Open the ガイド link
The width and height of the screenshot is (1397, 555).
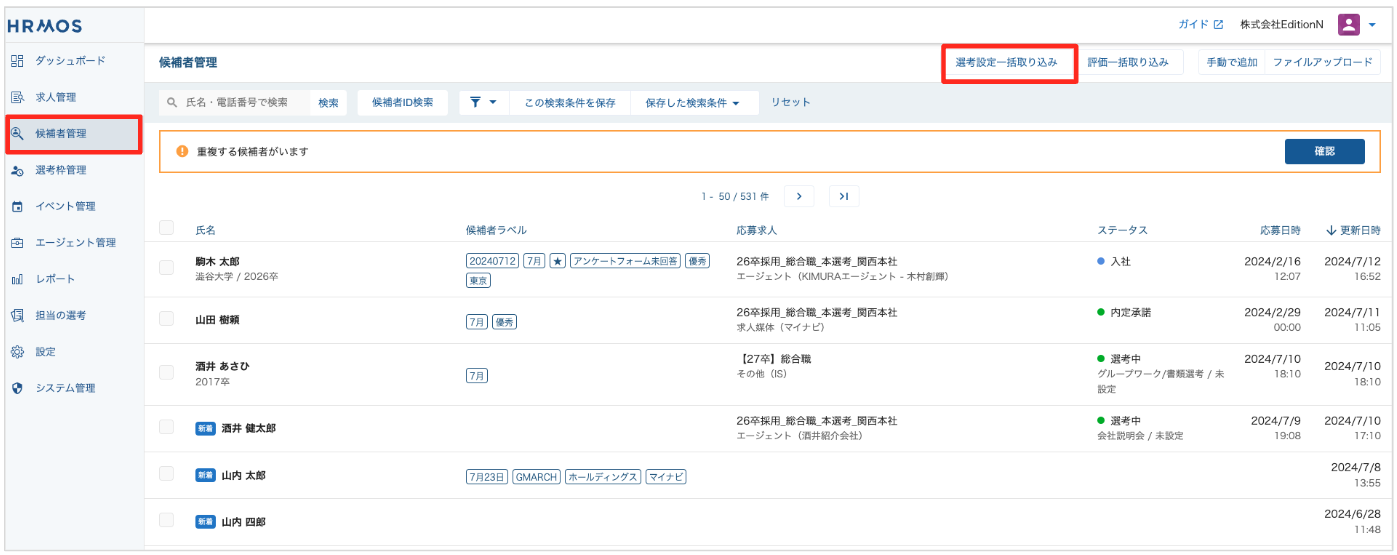click(1200, 24)
